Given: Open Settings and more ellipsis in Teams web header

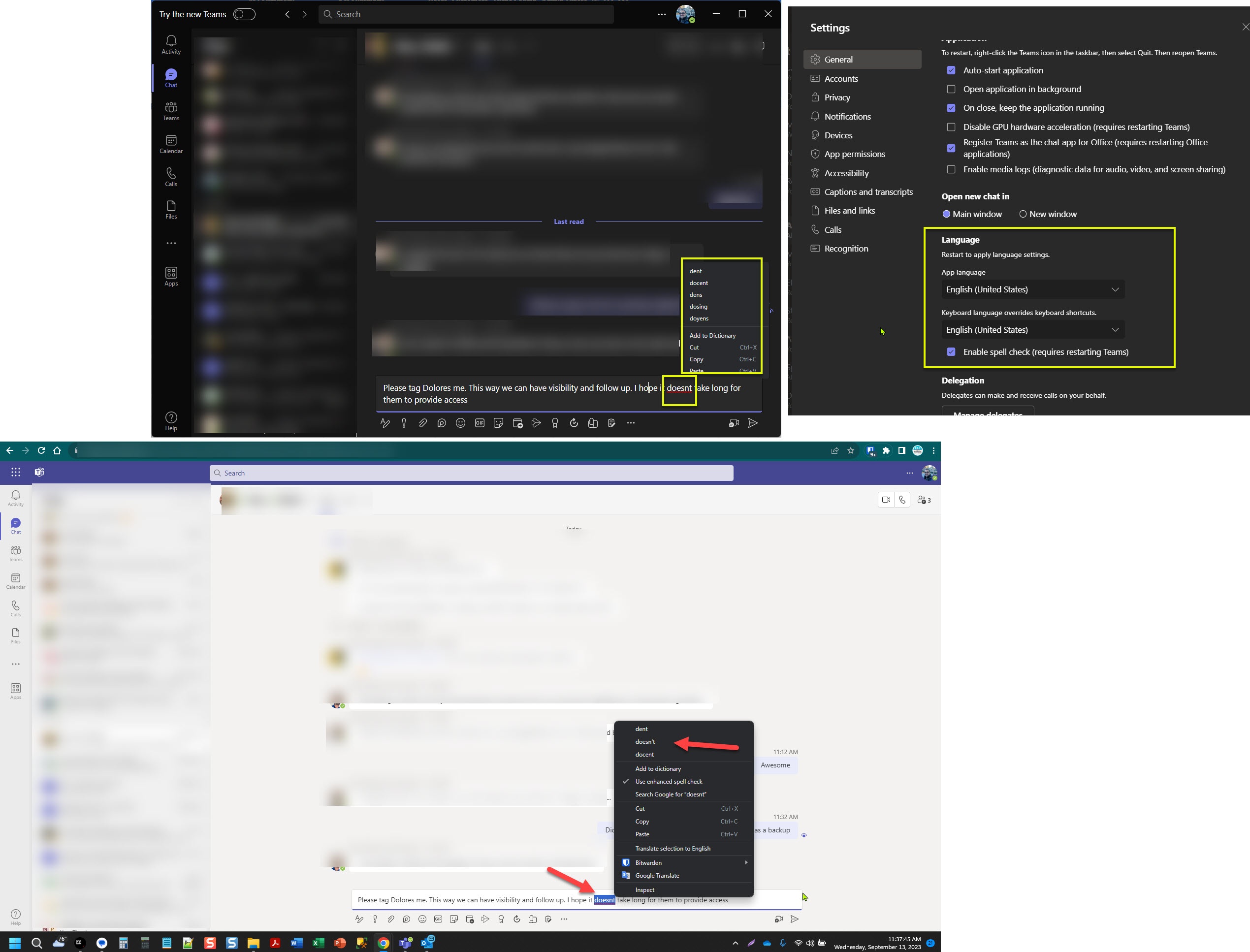Looking at the screenshot, I should pyautogui.click(x=909, y=473).
